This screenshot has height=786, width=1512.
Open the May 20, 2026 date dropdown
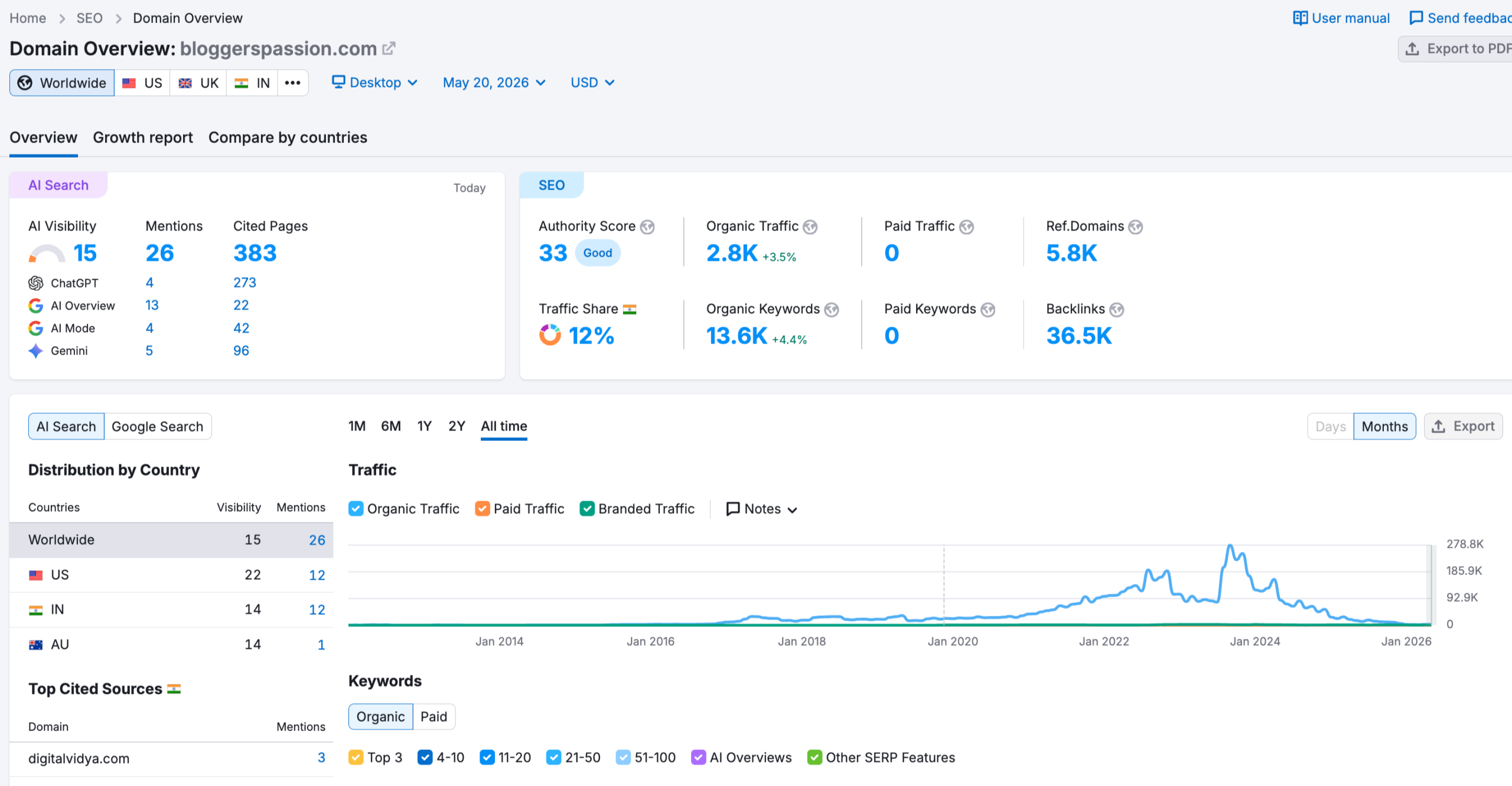coord(494,83)
